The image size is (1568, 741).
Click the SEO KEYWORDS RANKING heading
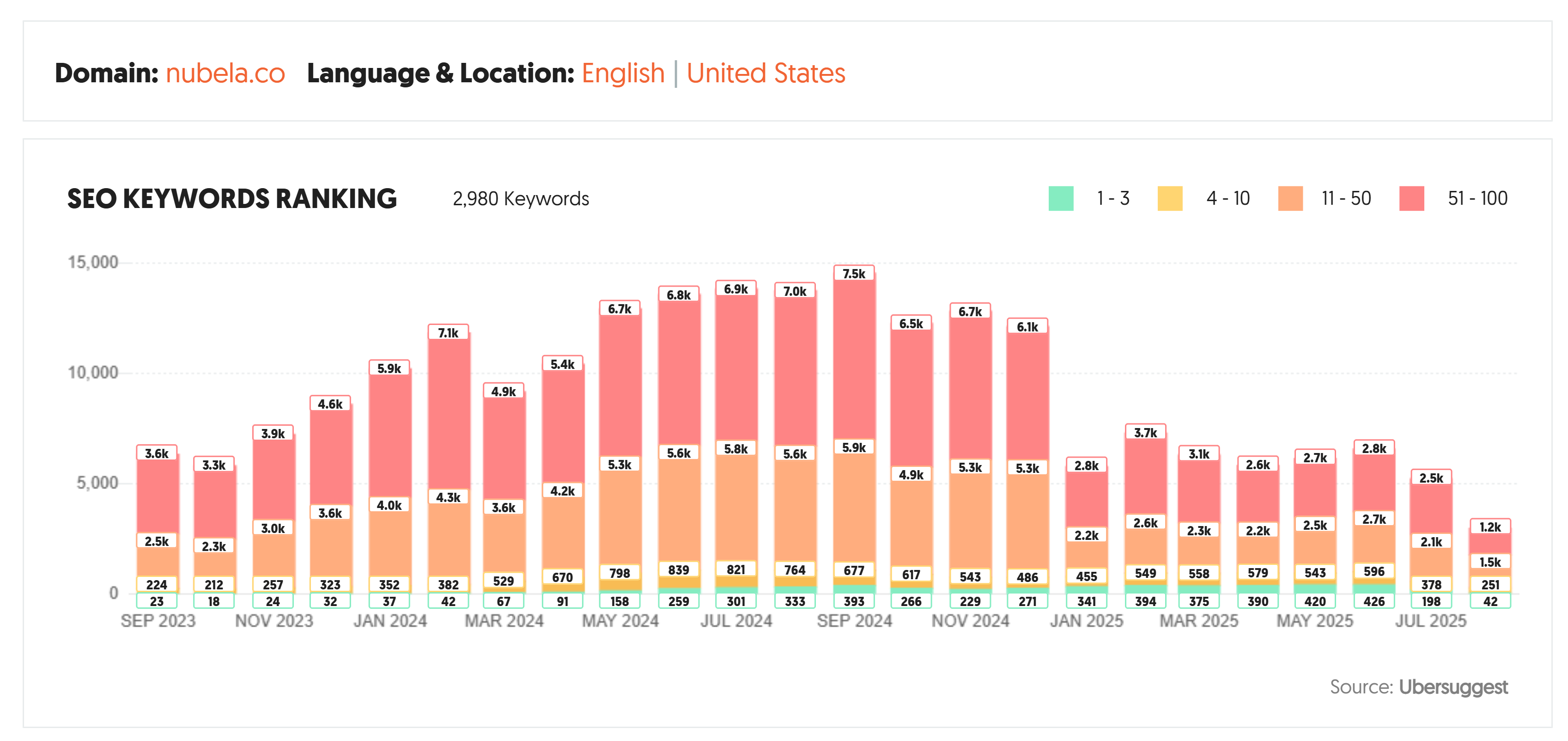pyautogui.click(x=232, y=199)
